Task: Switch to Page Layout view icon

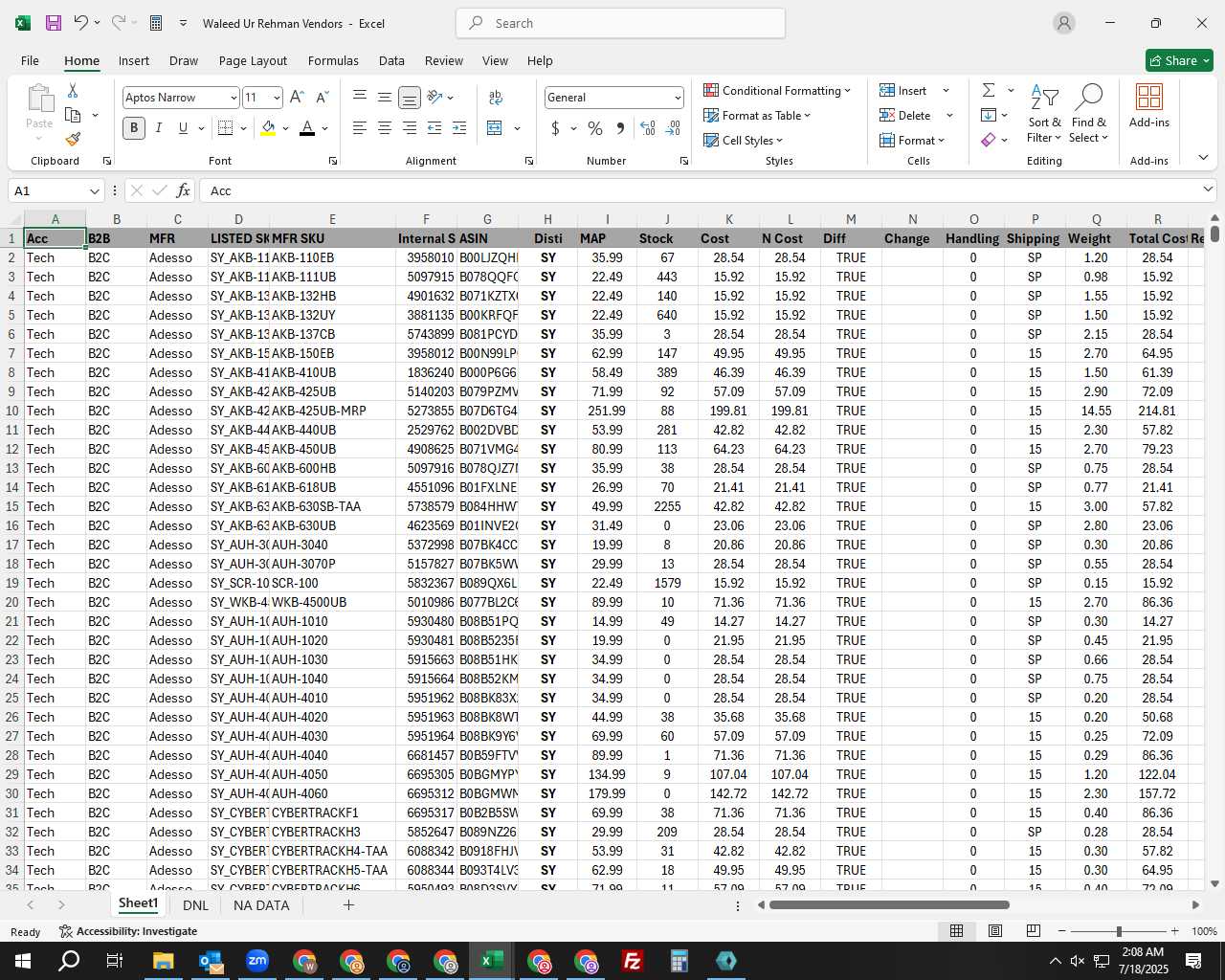Action: [x=995, y=930]
